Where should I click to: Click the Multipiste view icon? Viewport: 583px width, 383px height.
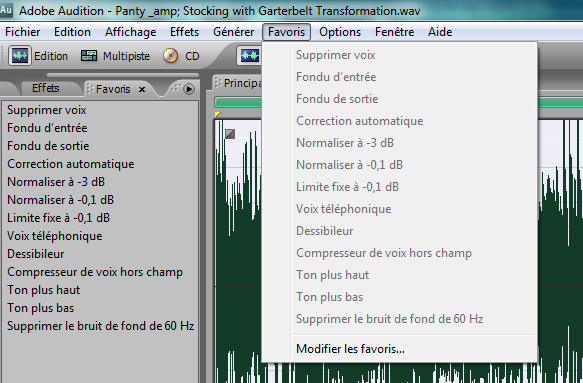(89, 56)
